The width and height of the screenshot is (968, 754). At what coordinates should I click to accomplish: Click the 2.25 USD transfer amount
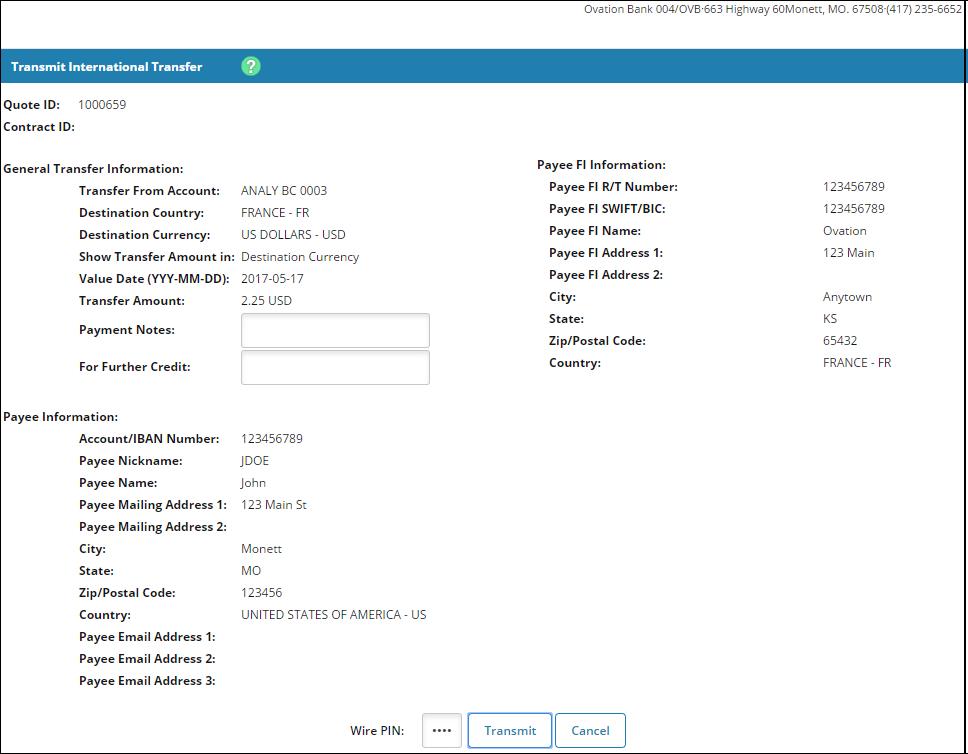[x=266, y=301]
